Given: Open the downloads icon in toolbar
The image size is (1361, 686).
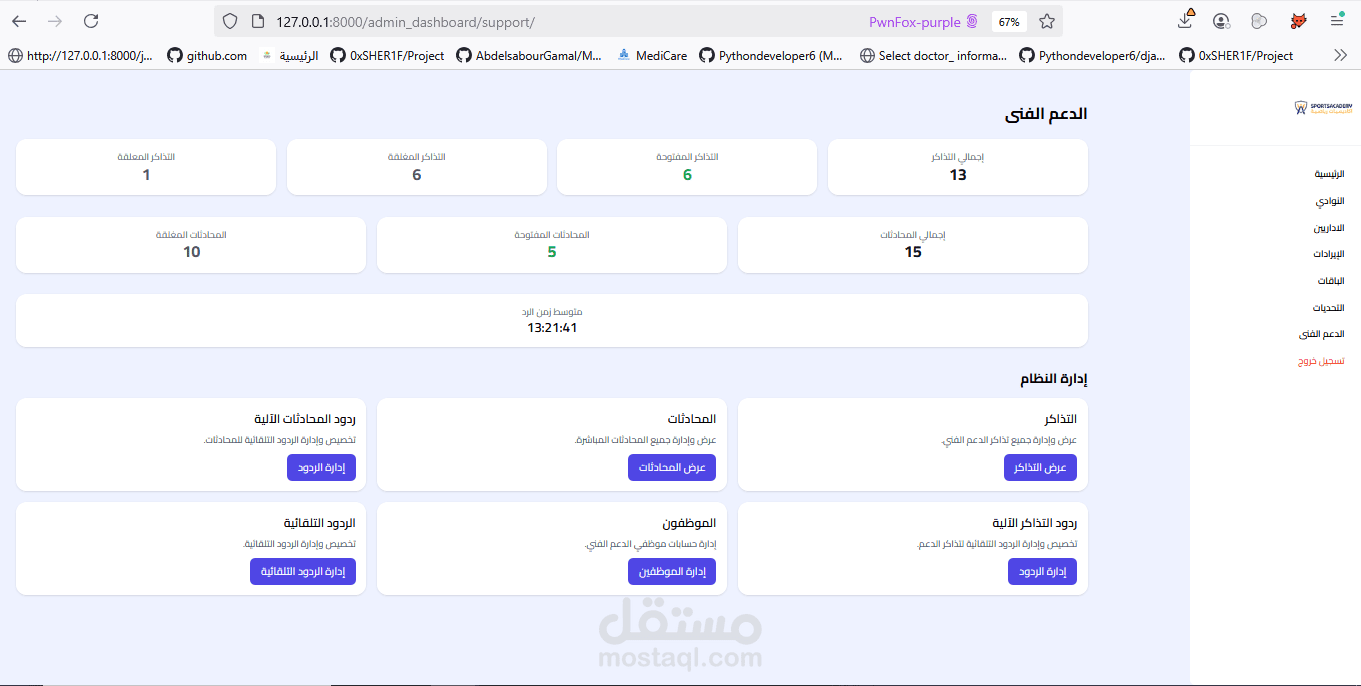Looking at the screenshot, I should point(1186,20).
